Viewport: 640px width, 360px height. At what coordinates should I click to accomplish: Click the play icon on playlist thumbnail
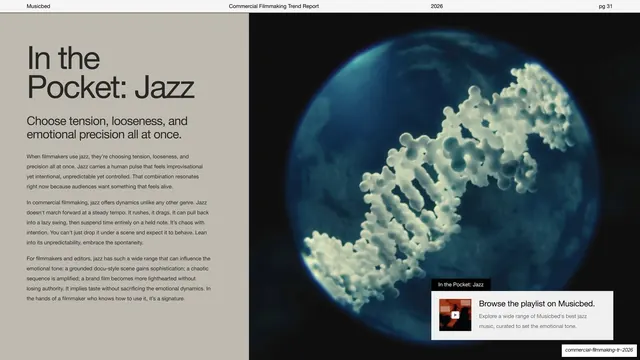[x=455, y=315]
